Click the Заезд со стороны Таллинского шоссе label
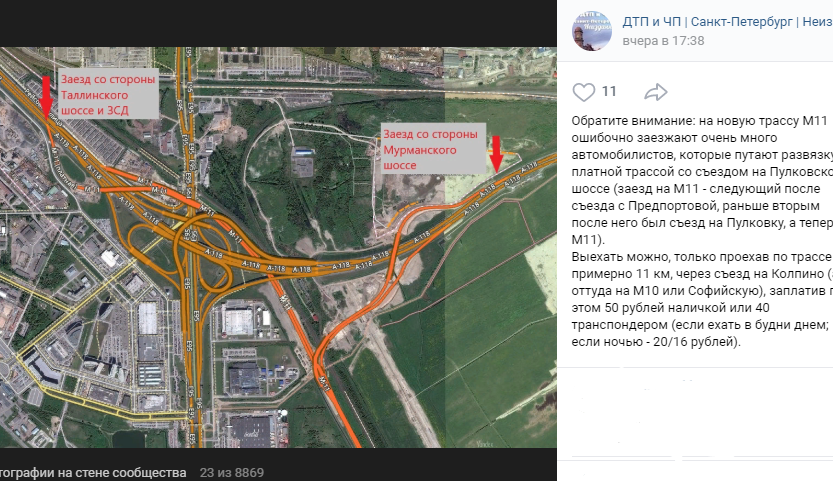This screenshot has width=839, height=484. point(108,94)
